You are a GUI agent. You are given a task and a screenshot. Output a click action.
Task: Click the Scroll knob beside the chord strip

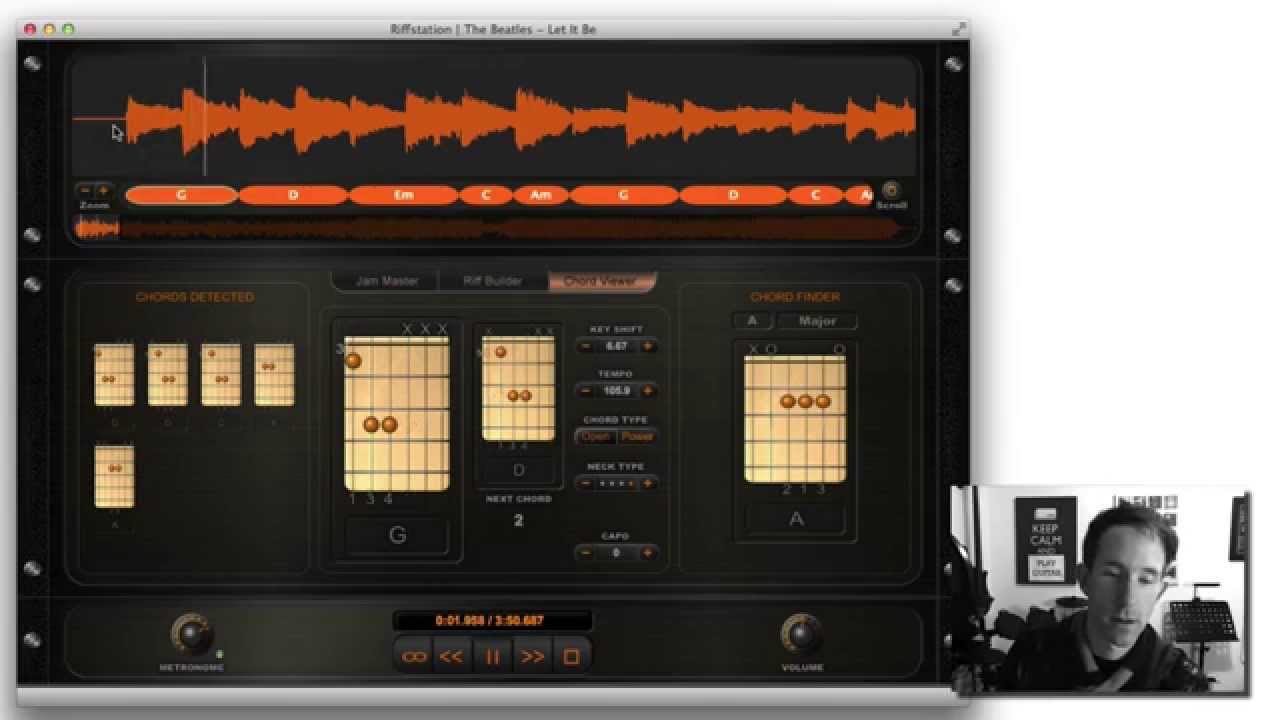[x=890, y=189]
